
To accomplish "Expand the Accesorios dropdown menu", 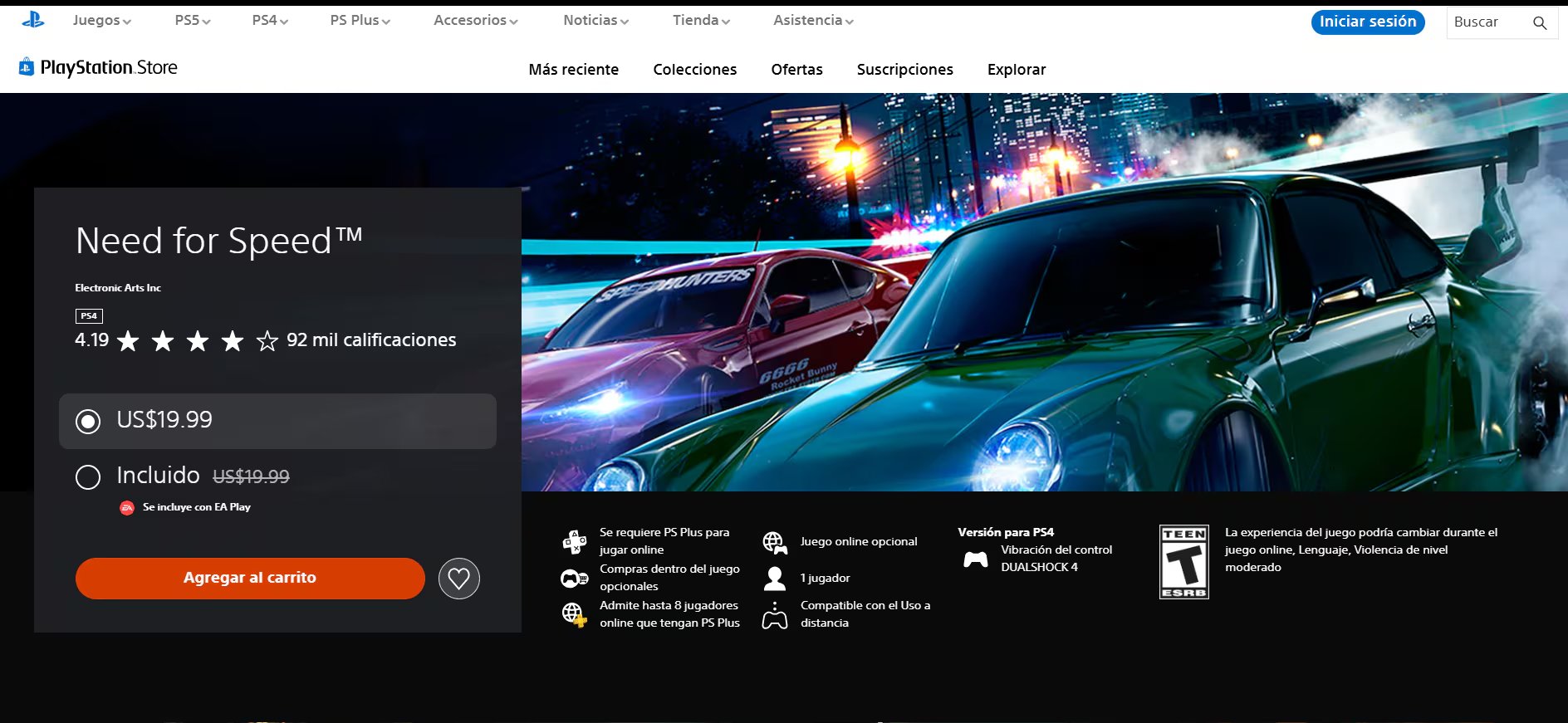I will pos(476,20).
